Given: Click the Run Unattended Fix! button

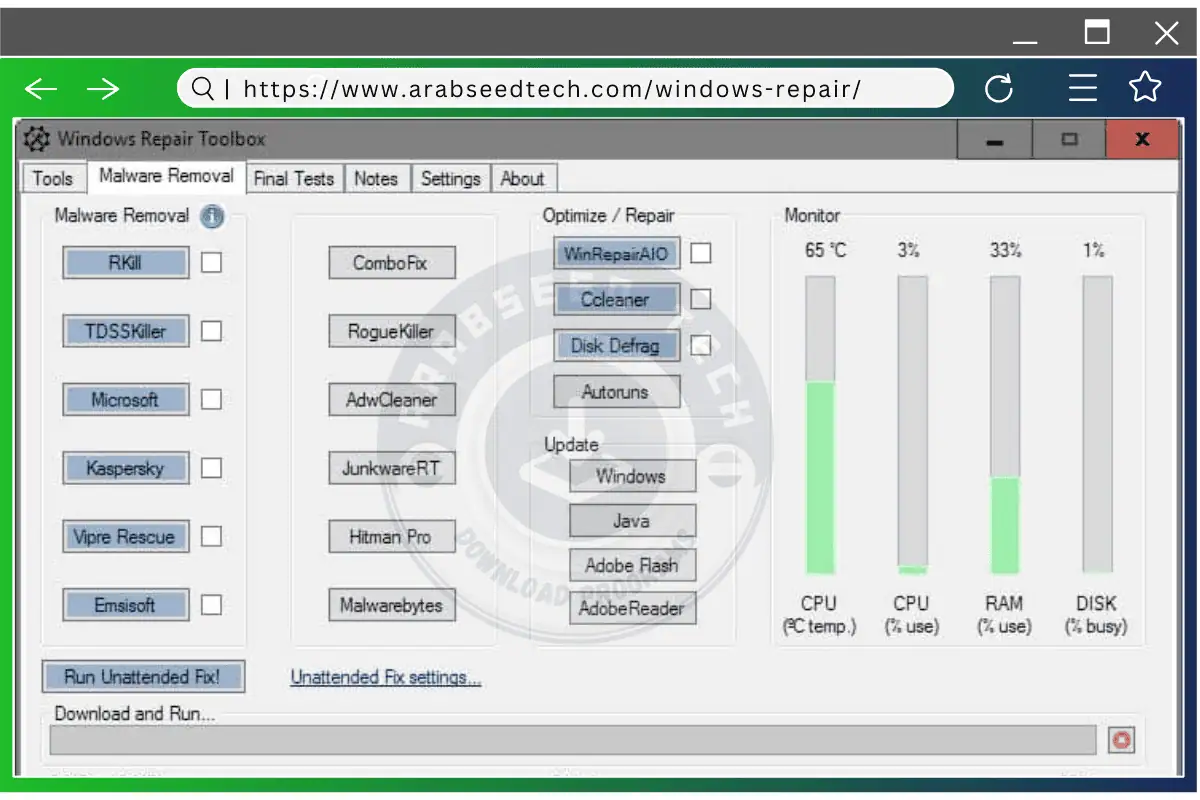Looking at the screenshot, I should coord(143,677).
